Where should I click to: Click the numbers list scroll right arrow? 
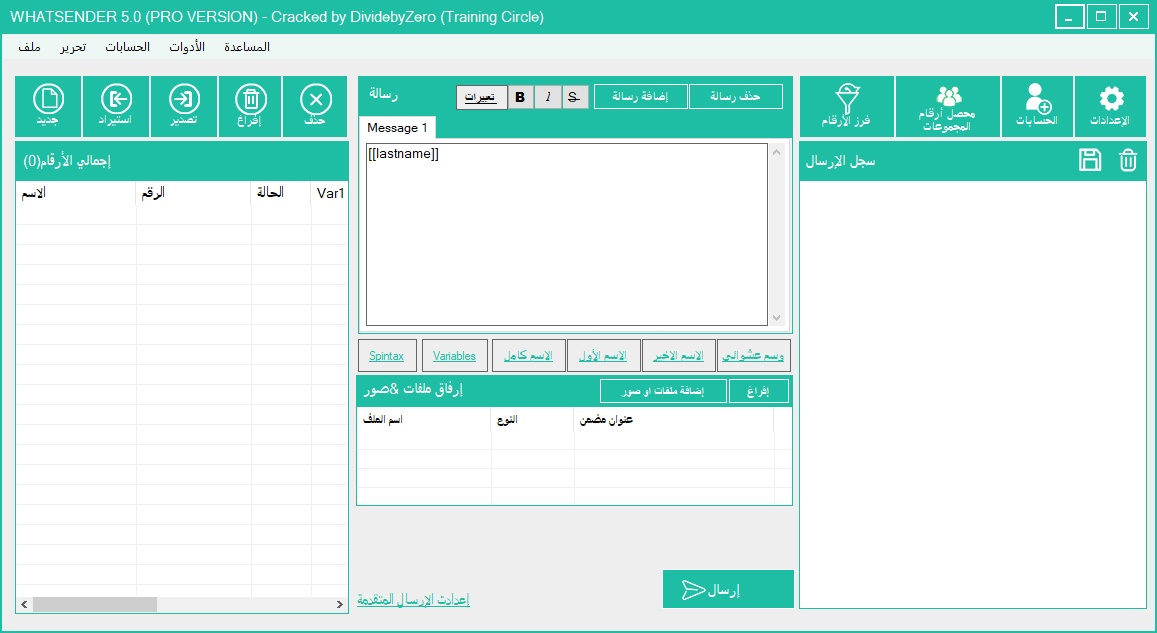pos(339,604)
